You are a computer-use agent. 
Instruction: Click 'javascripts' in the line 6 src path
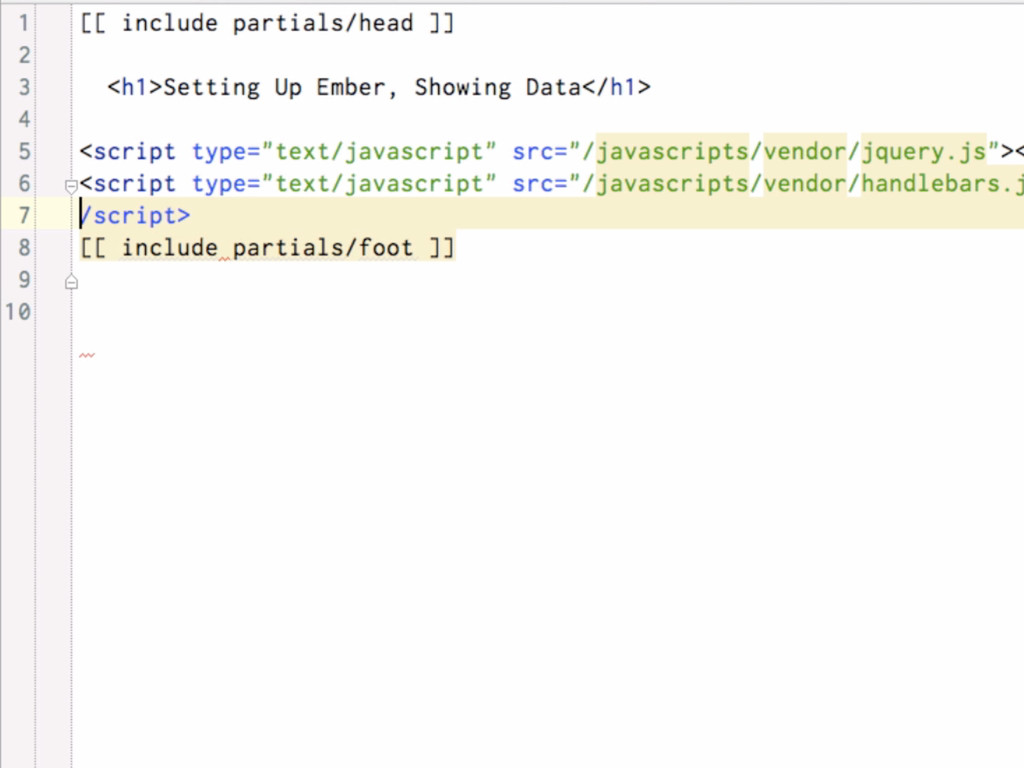coord(673,184)
